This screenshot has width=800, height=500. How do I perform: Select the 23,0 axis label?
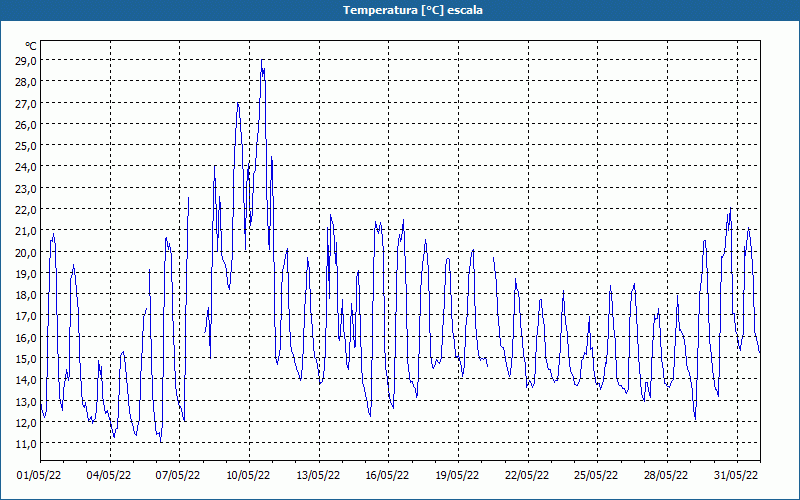[x=26, y=189]
